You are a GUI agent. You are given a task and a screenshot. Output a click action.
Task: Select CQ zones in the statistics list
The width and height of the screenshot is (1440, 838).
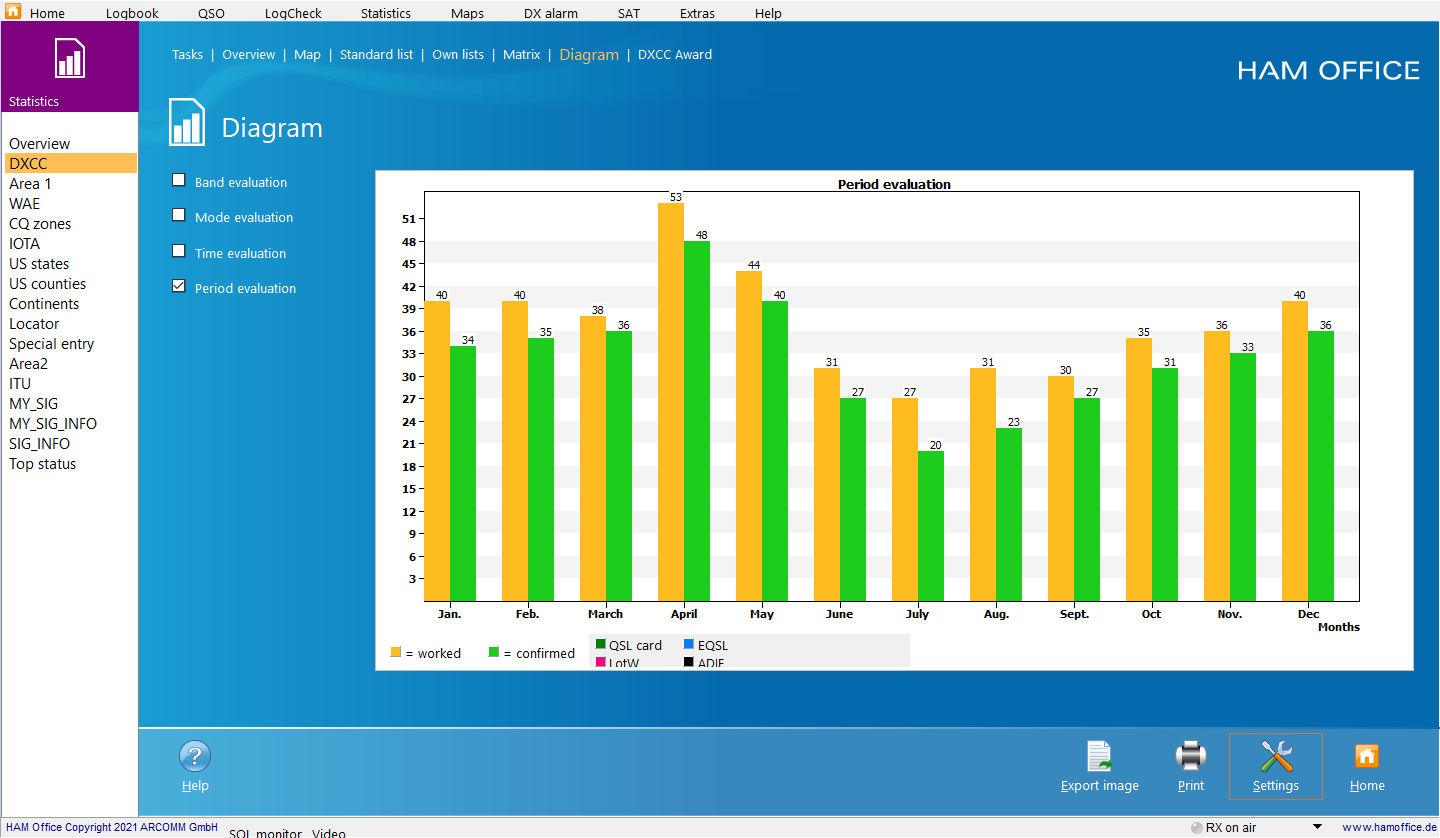pos(40,224)
